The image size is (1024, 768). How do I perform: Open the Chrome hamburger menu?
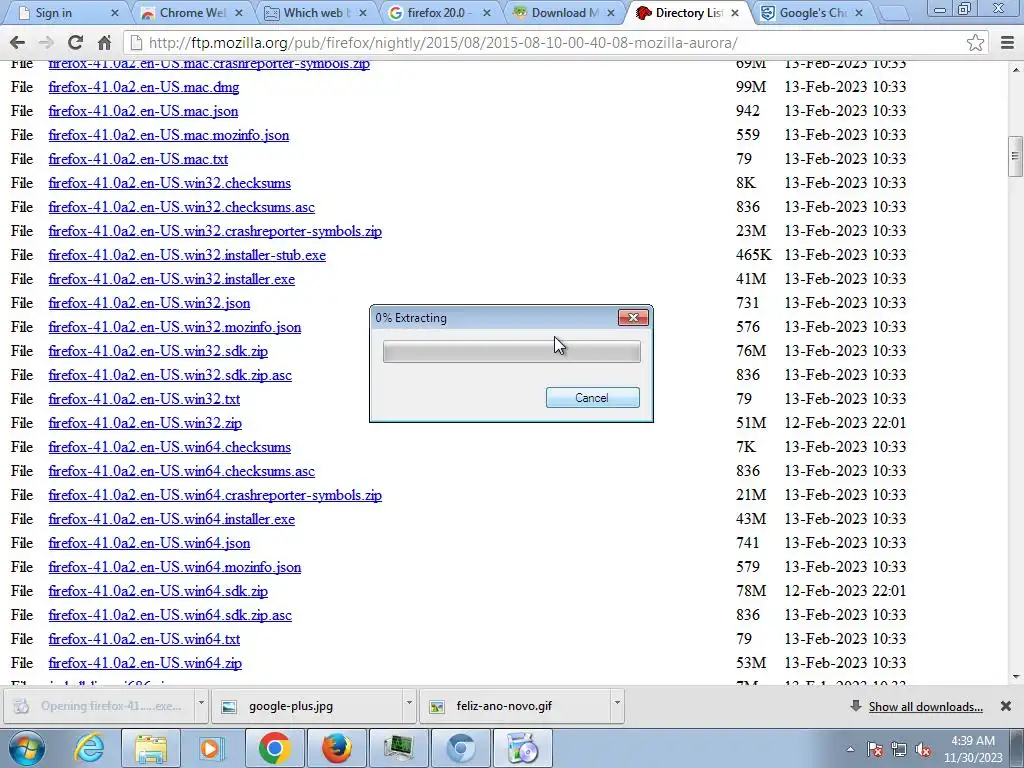(1008, 43)
